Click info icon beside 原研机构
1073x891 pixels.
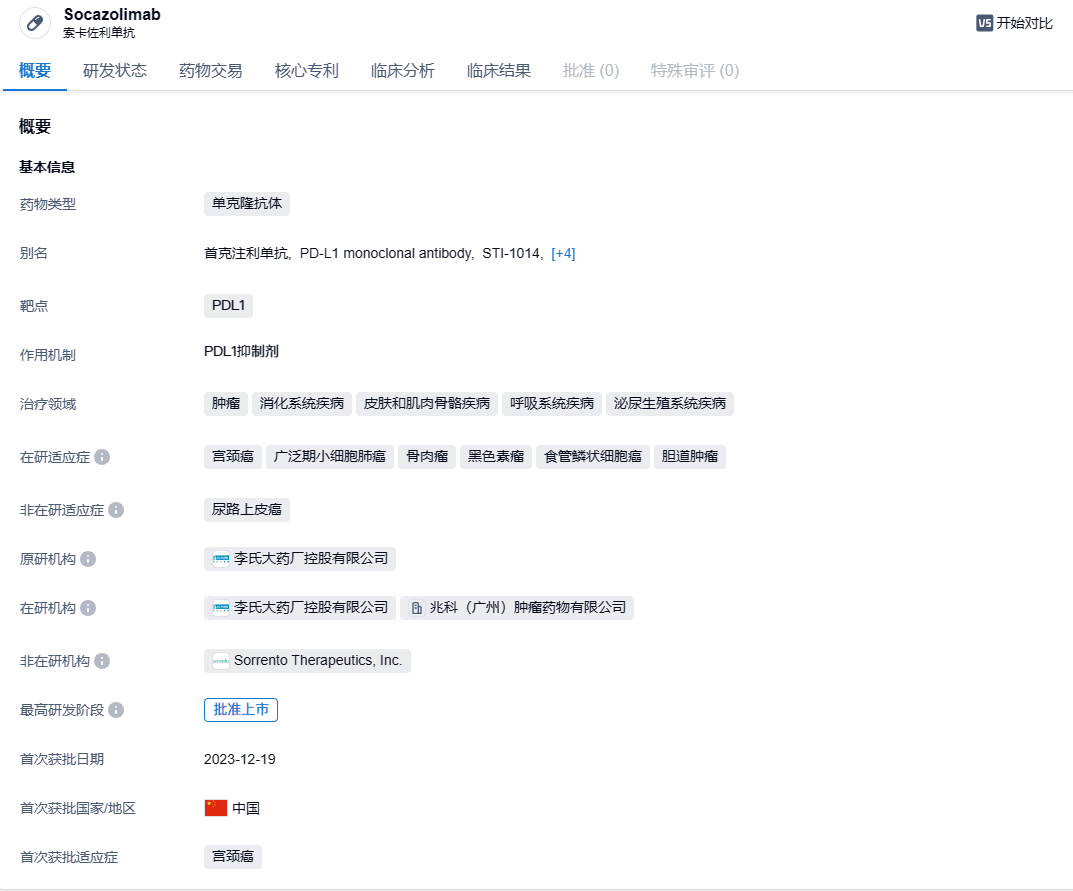pos(88,559)
